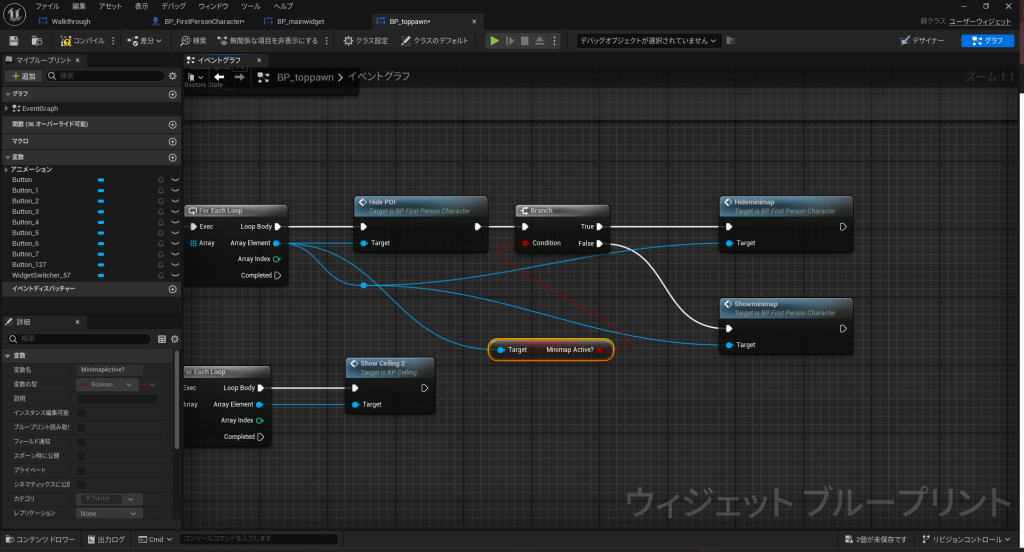Click the eye visibility icon next to Button_3 variable
This screenshot has width=1024, height=552.
(175, 212)
